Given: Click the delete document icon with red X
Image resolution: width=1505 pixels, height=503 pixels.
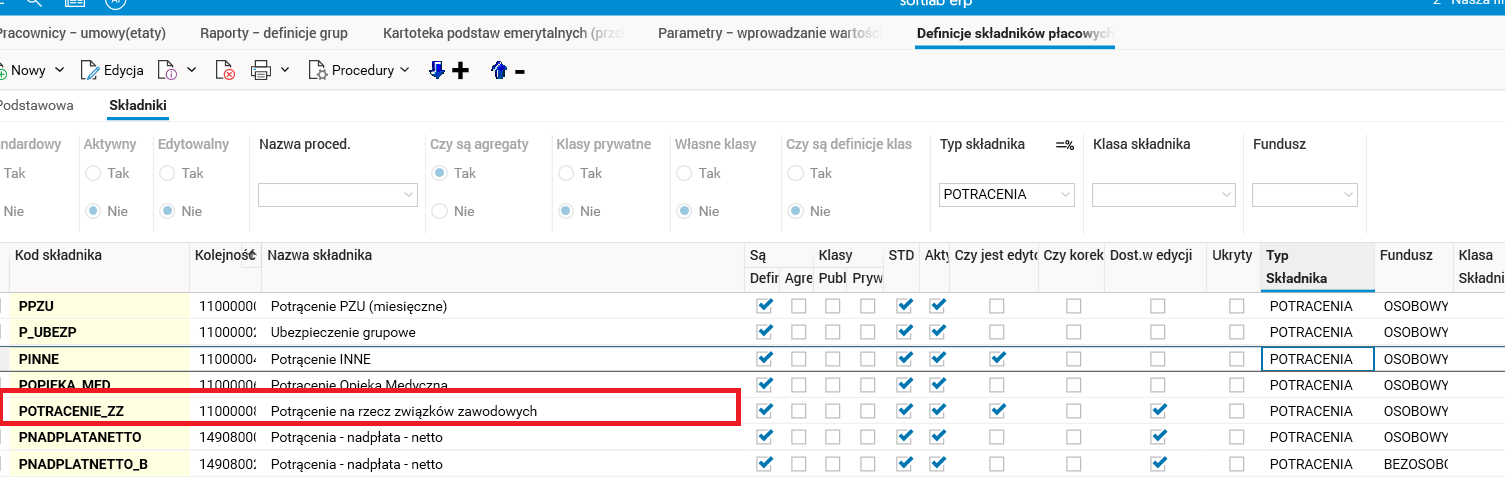Looking at the screenshot, I should pos(225,70).
